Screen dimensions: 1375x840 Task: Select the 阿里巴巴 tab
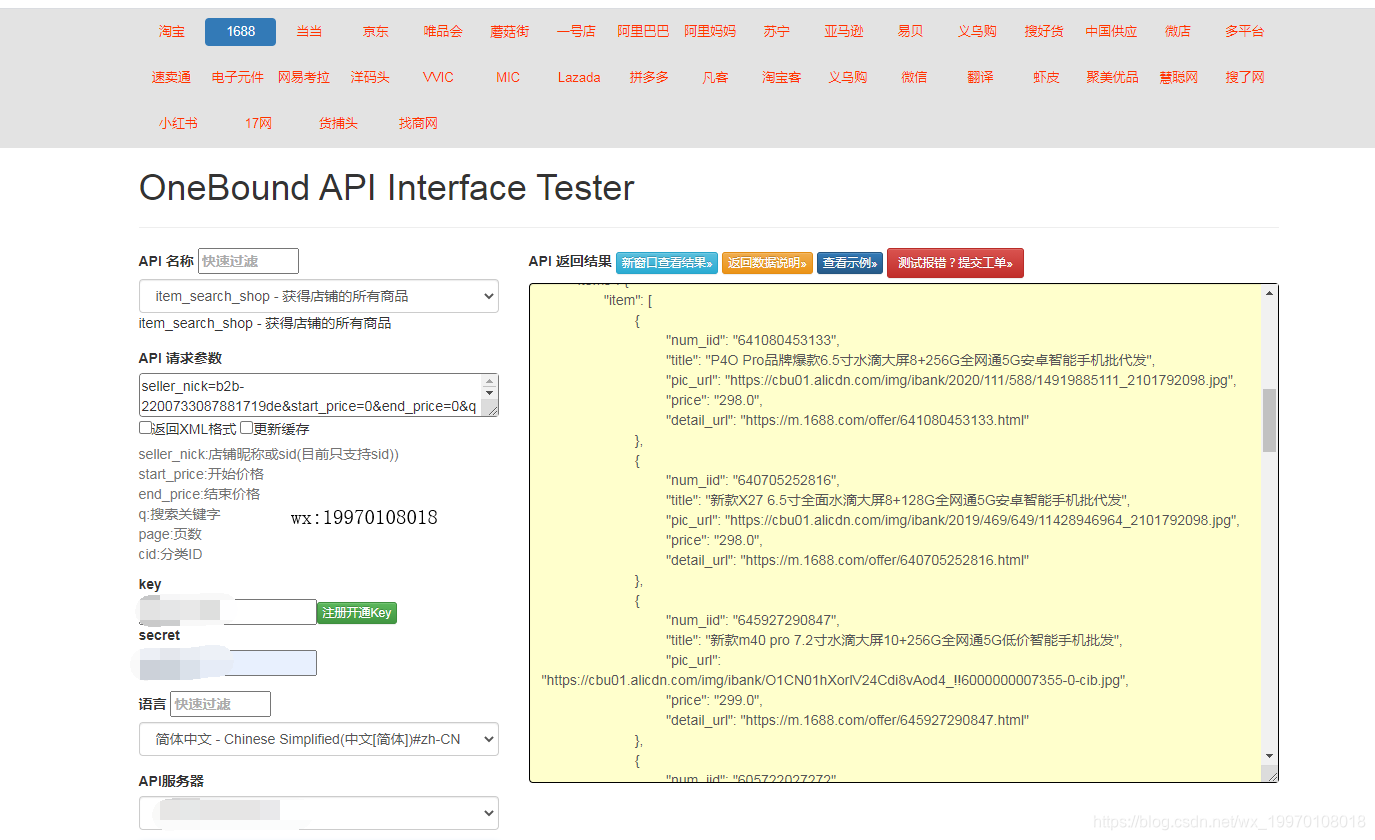click(643, 32)
